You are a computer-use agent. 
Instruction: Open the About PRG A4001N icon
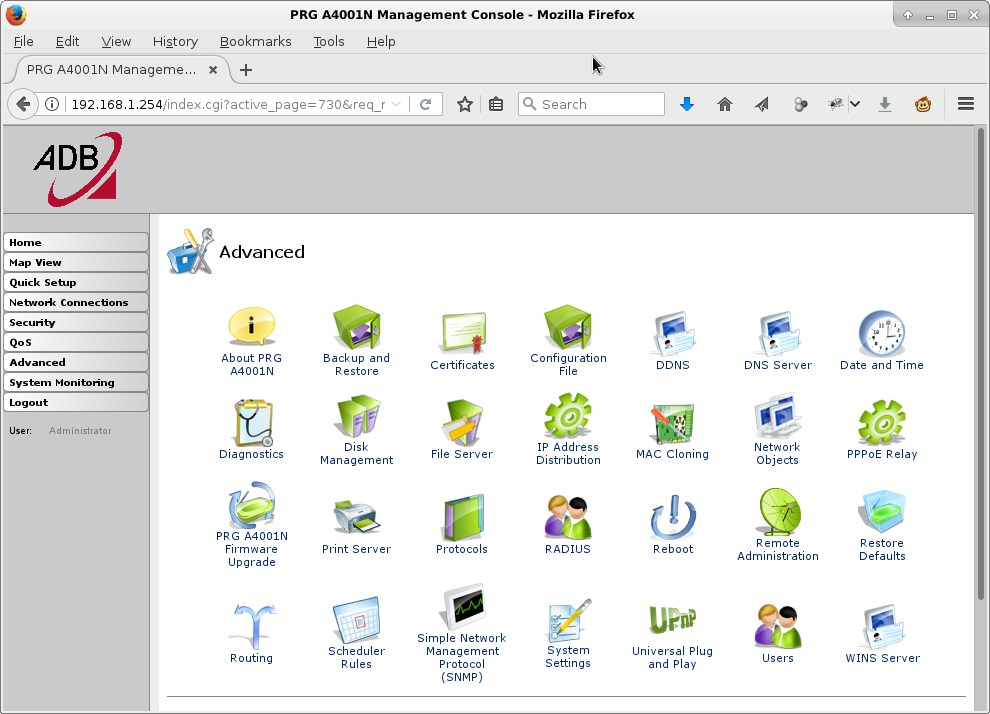point(251,326)
